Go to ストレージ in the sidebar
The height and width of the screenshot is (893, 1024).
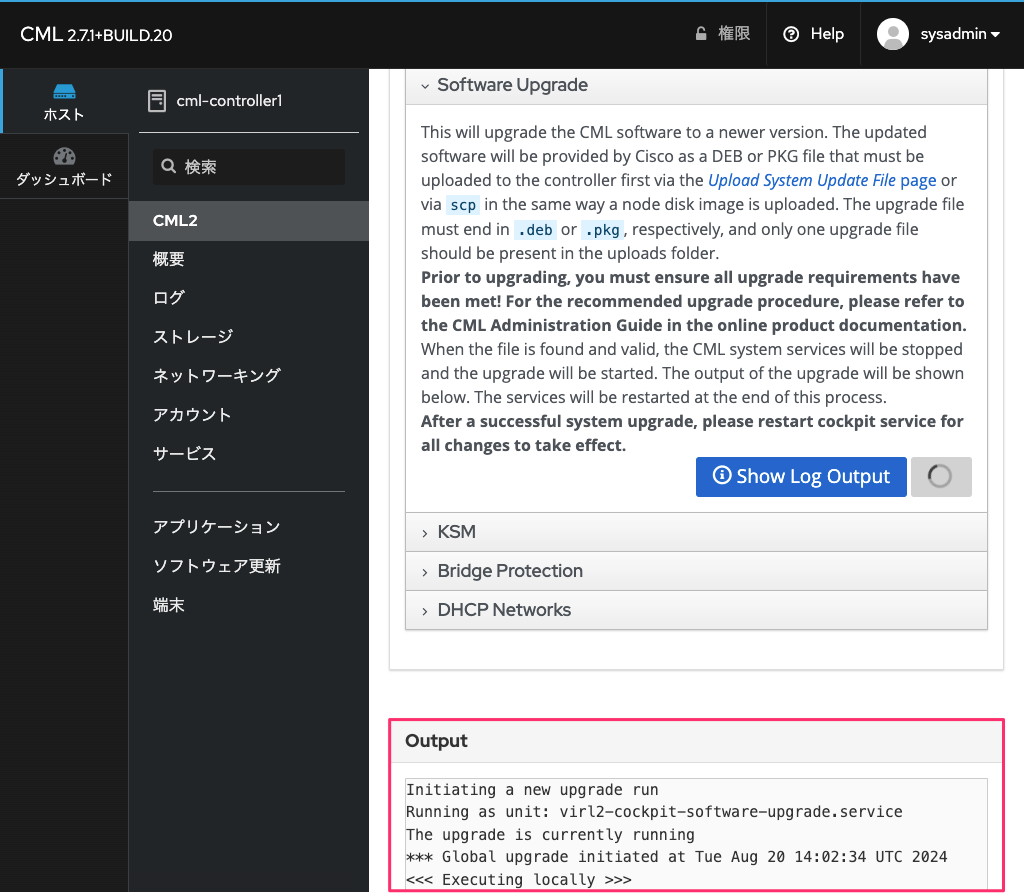point(193,337)
